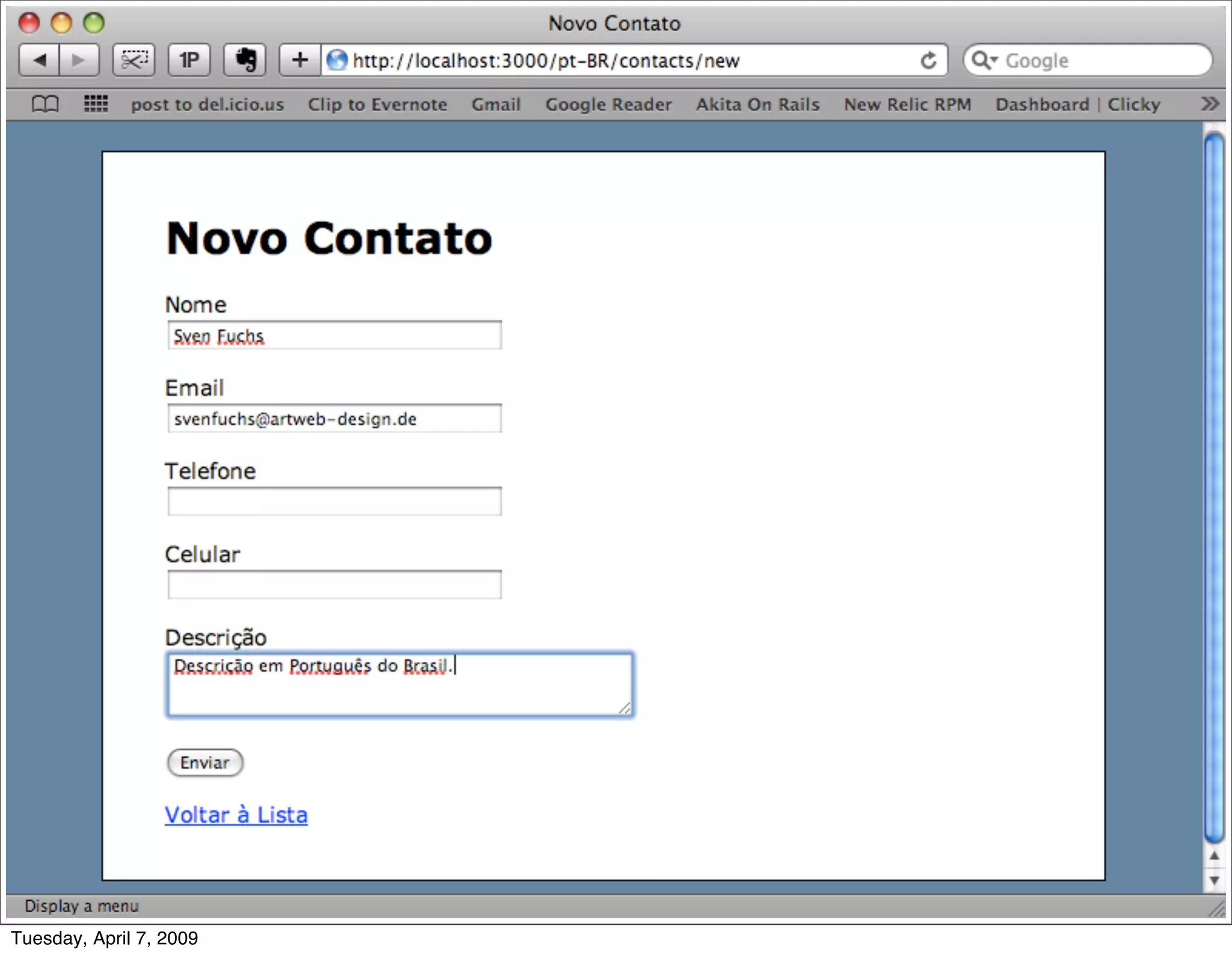The width and height of the screenshot is (1232, 955).
Task: Reload page with the refresh icon
Action: [x=928, y=61]
